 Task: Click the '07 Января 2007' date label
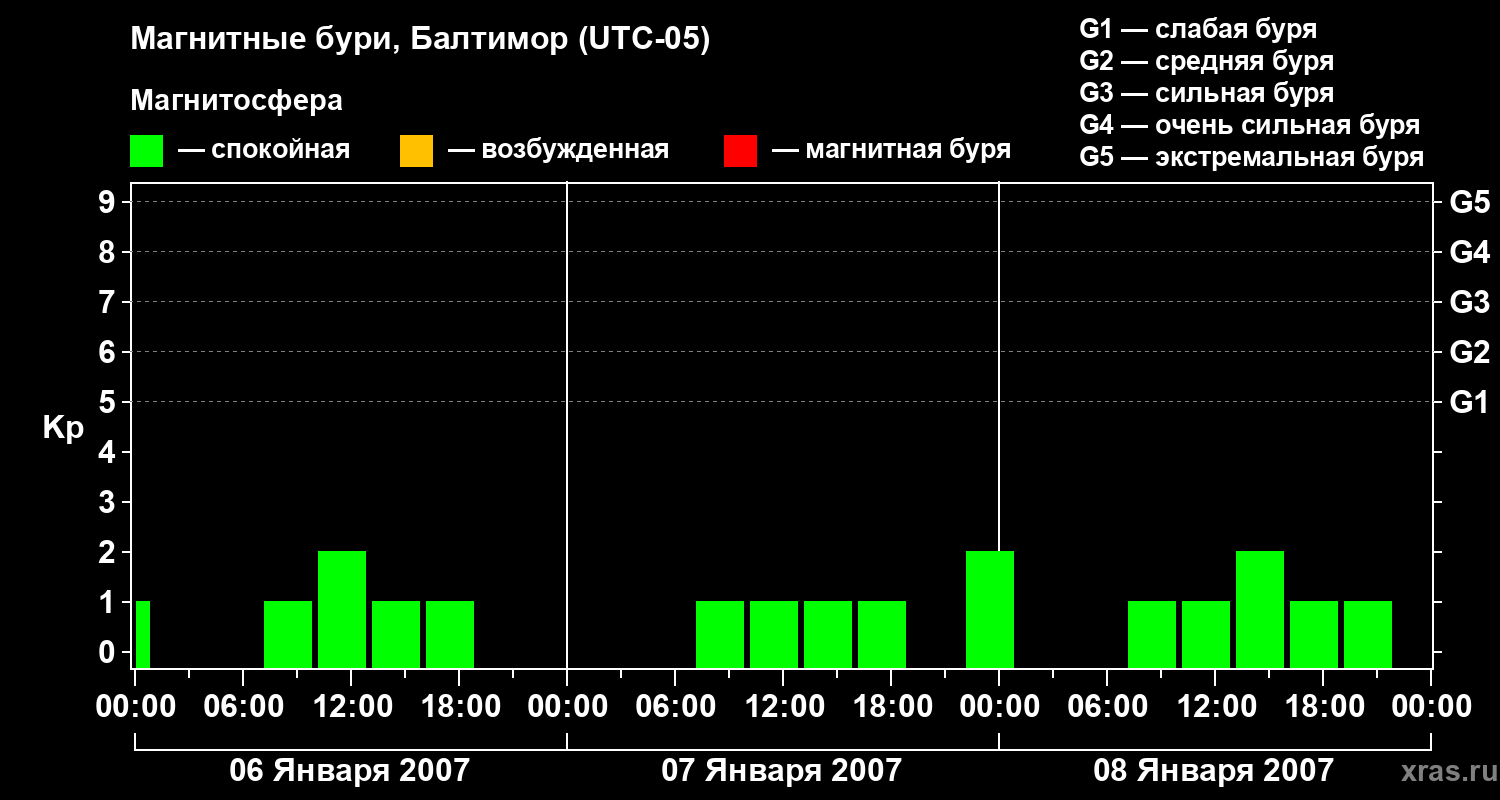[781, 770]
